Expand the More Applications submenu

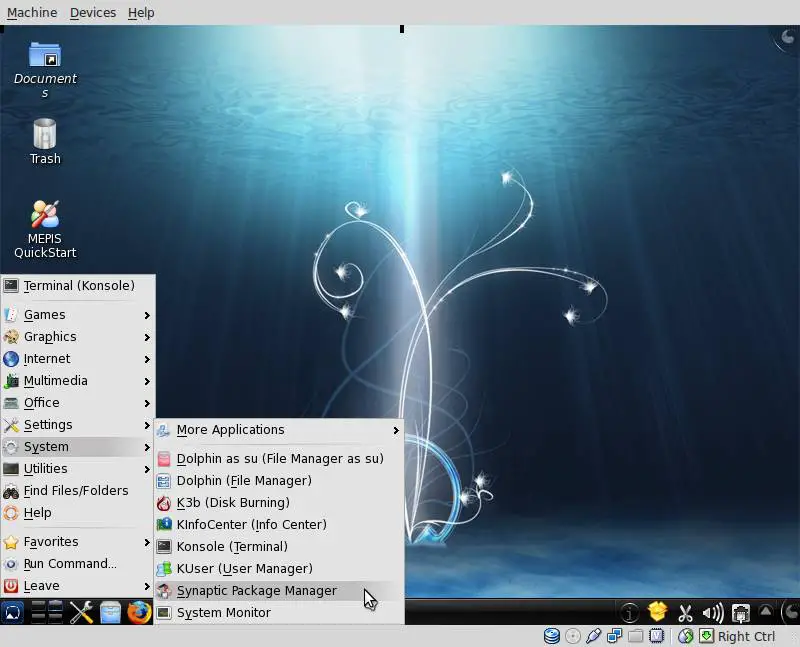(x=279, y=430)
